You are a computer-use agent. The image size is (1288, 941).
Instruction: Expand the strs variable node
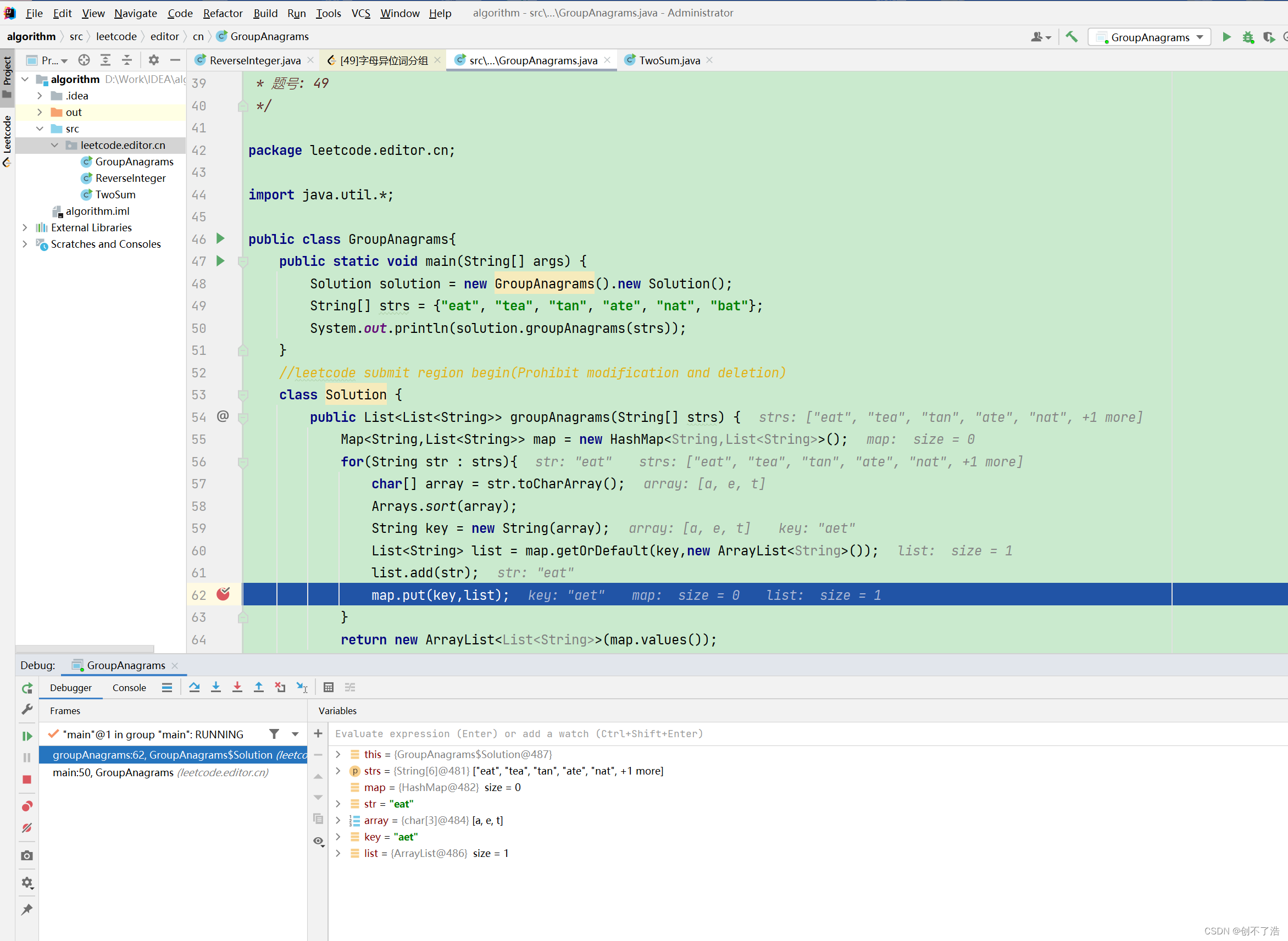[x=338, y=771]
